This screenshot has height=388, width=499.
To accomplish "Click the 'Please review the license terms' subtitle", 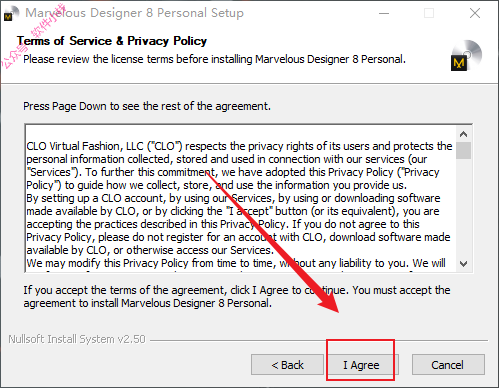I will (x=214, y=59).
